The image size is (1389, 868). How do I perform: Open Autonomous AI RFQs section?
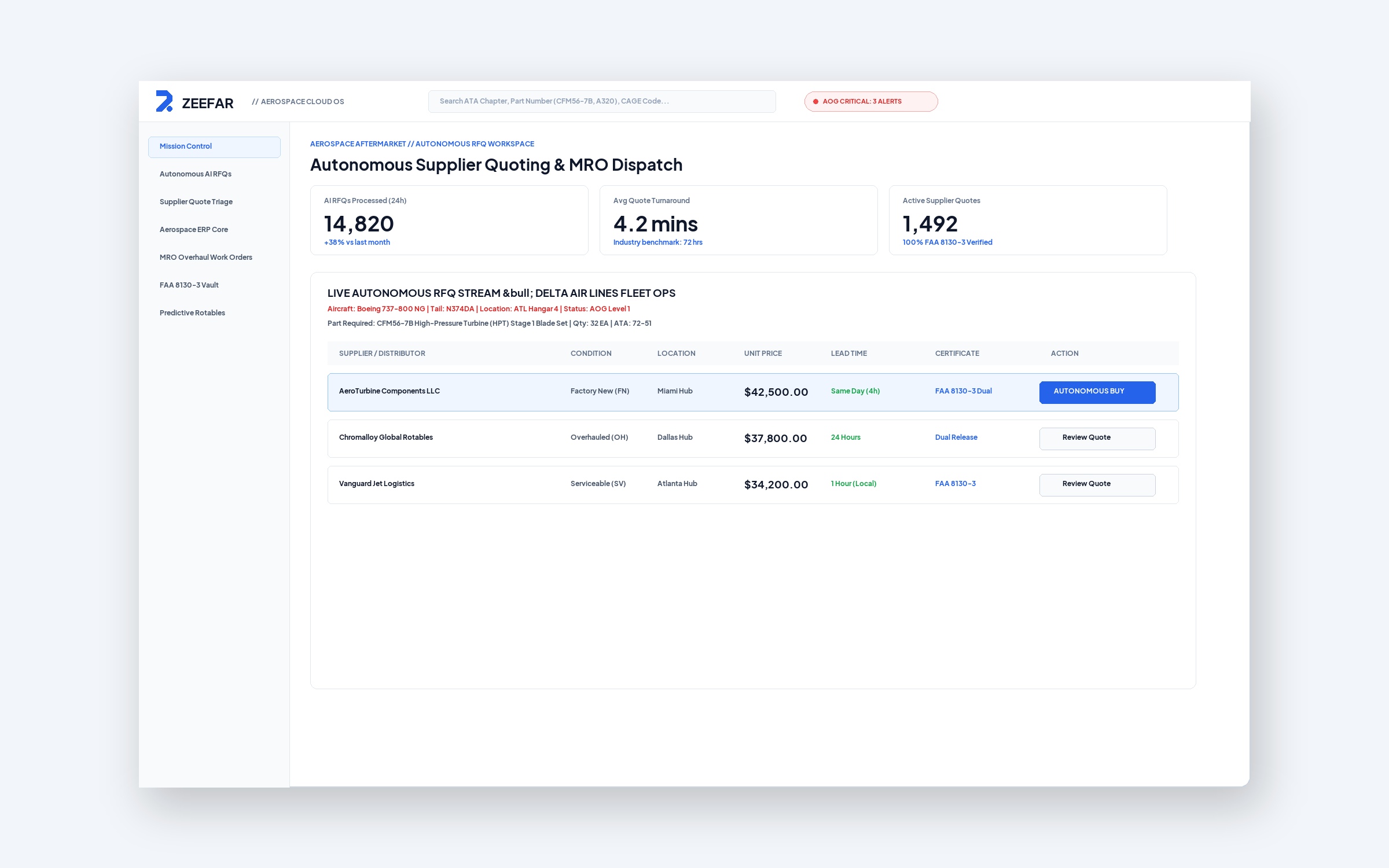point(196,174)
